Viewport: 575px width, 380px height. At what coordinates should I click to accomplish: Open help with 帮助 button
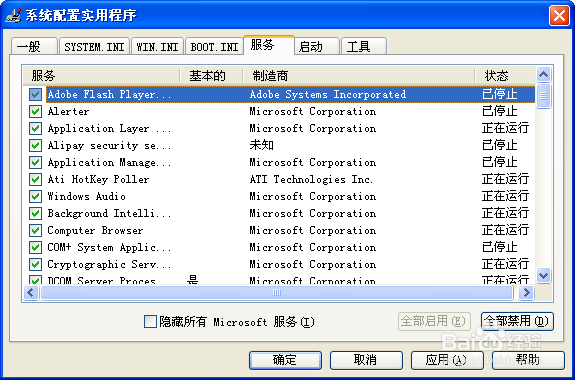tap(528, 360)
